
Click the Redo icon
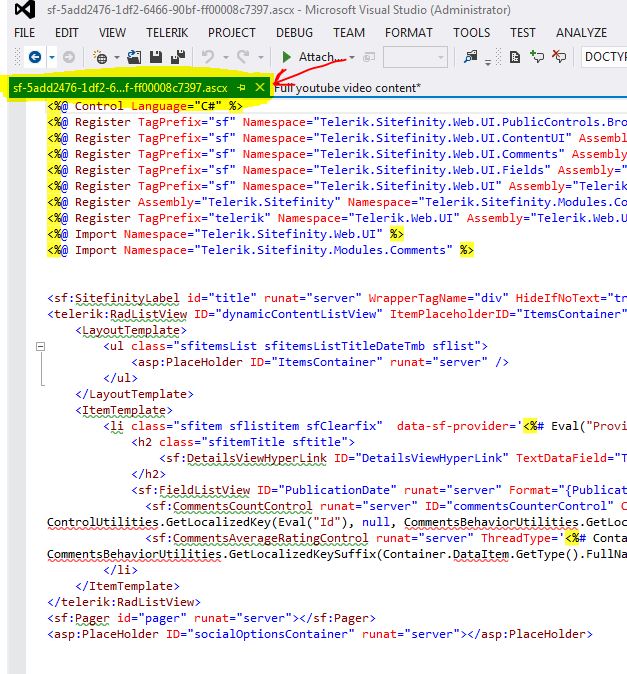coord(243,57)
